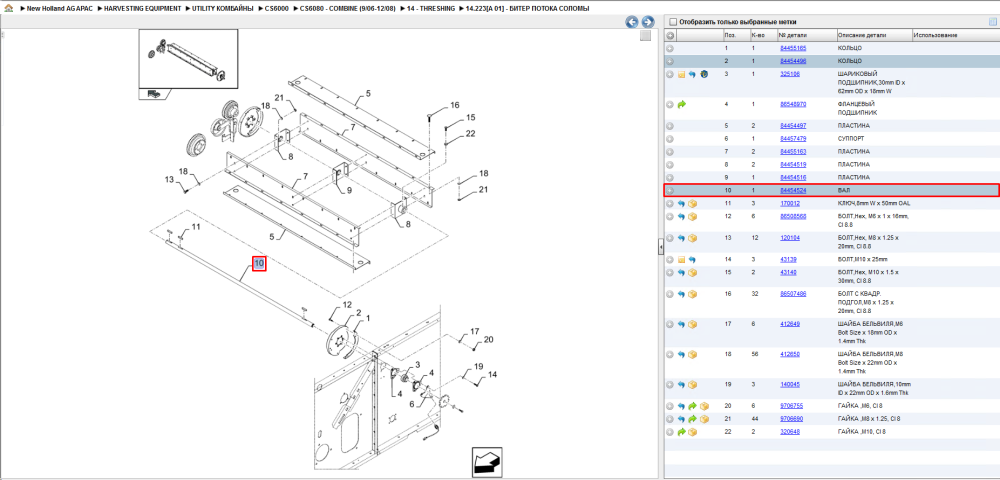Click the green supersession arrow for part 86548970
The image size is (1000, 480).
[681, 104]
